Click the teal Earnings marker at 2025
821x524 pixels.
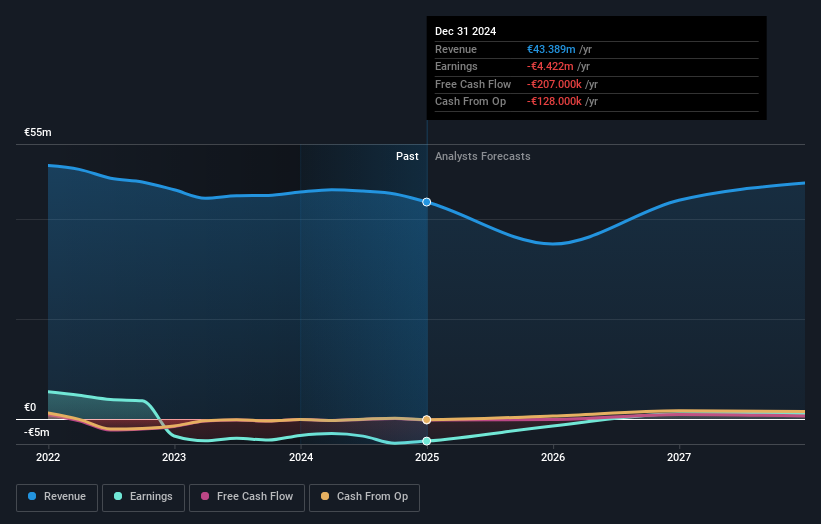427,441
